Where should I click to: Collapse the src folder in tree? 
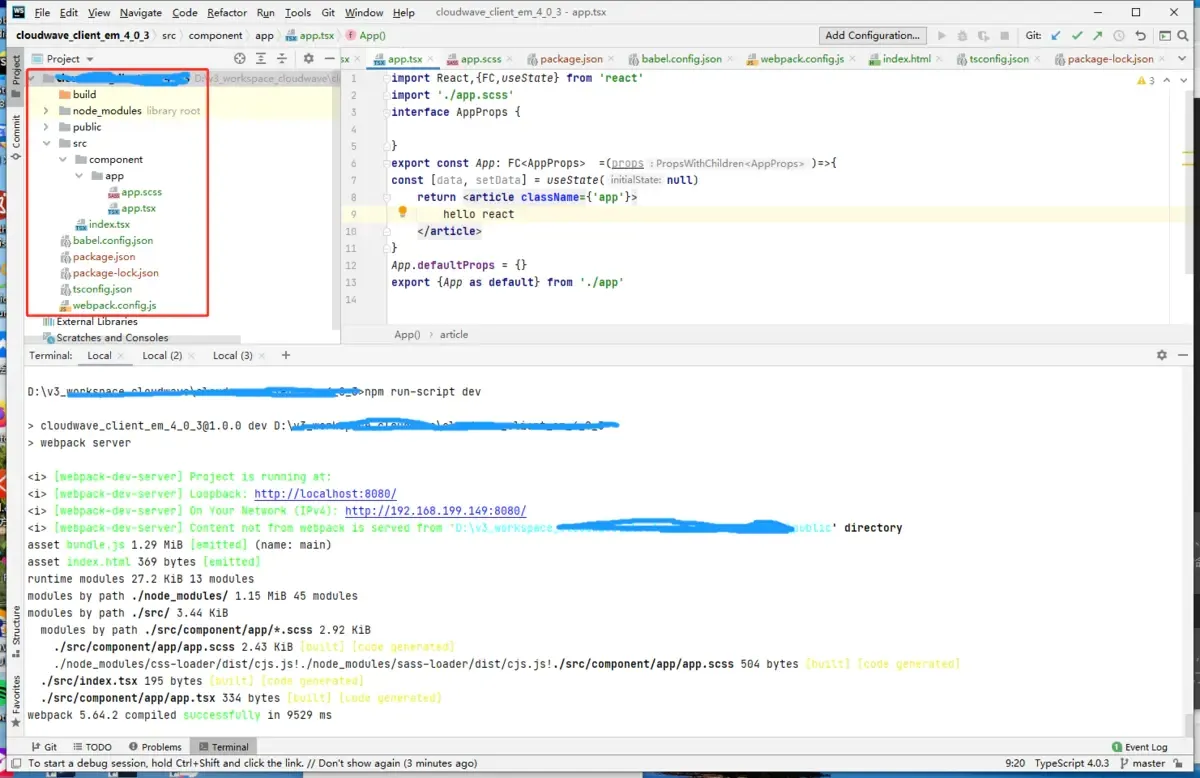pos(46,143)
